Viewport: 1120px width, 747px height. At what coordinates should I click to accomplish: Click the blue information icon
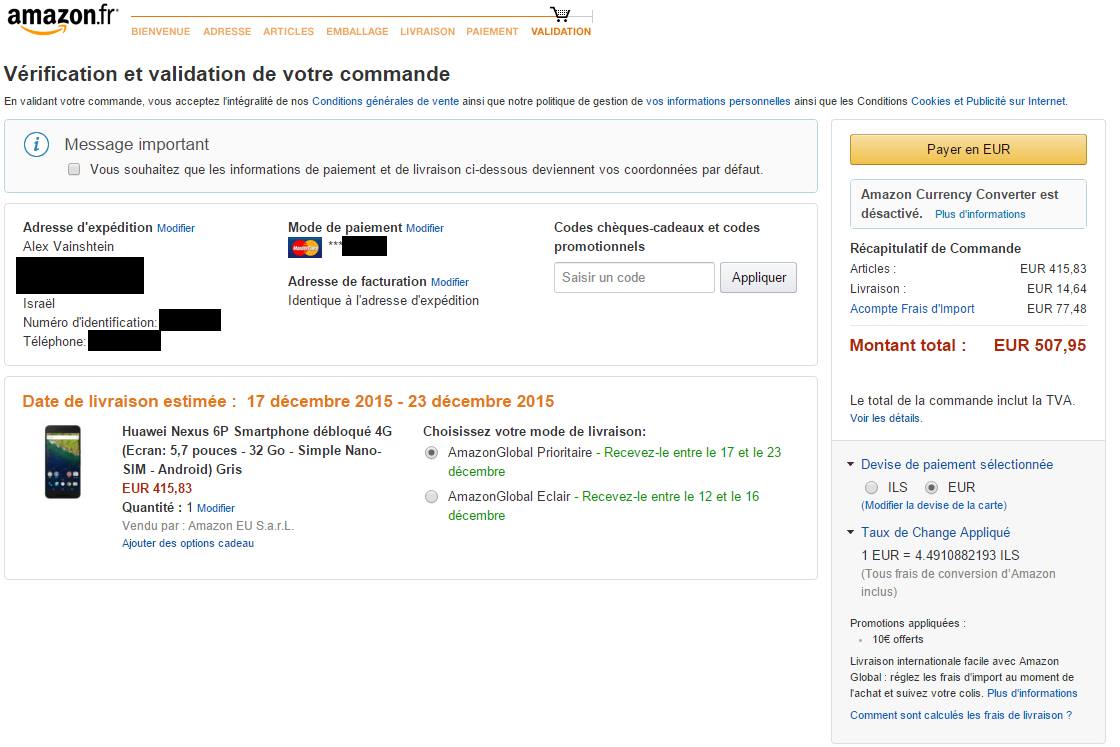pyautogui.click(x=37, y=145)
